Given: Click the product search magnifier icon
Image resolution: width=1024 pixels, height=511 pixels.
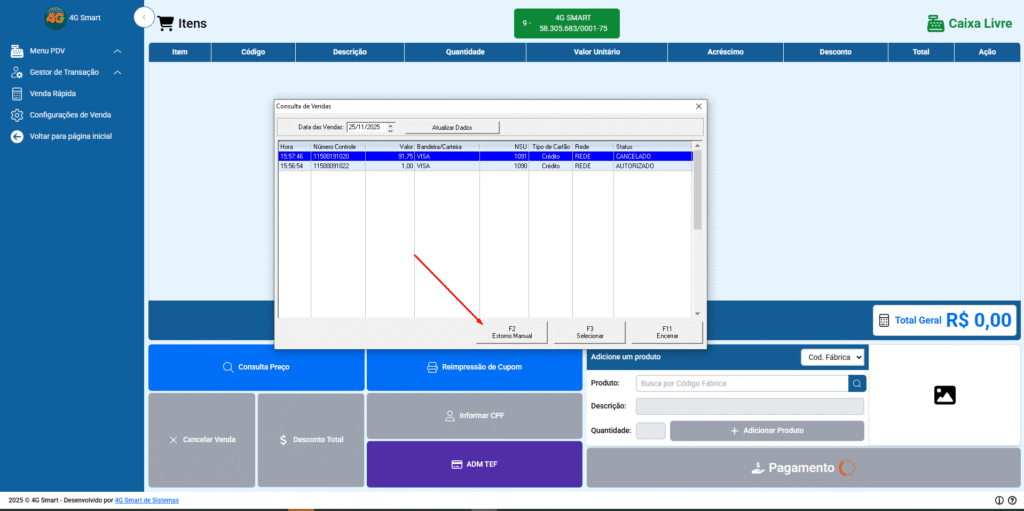Looking at the screenshot, I should coord(857,383).
